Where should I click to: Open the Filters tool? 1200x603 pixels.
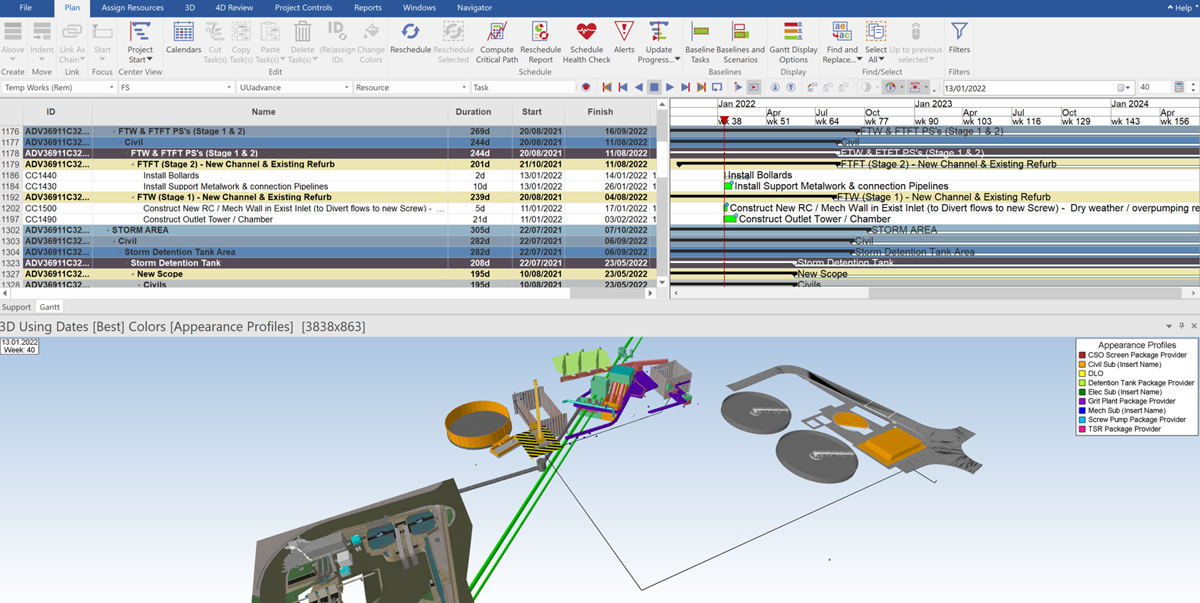click(x=959, y=40)
